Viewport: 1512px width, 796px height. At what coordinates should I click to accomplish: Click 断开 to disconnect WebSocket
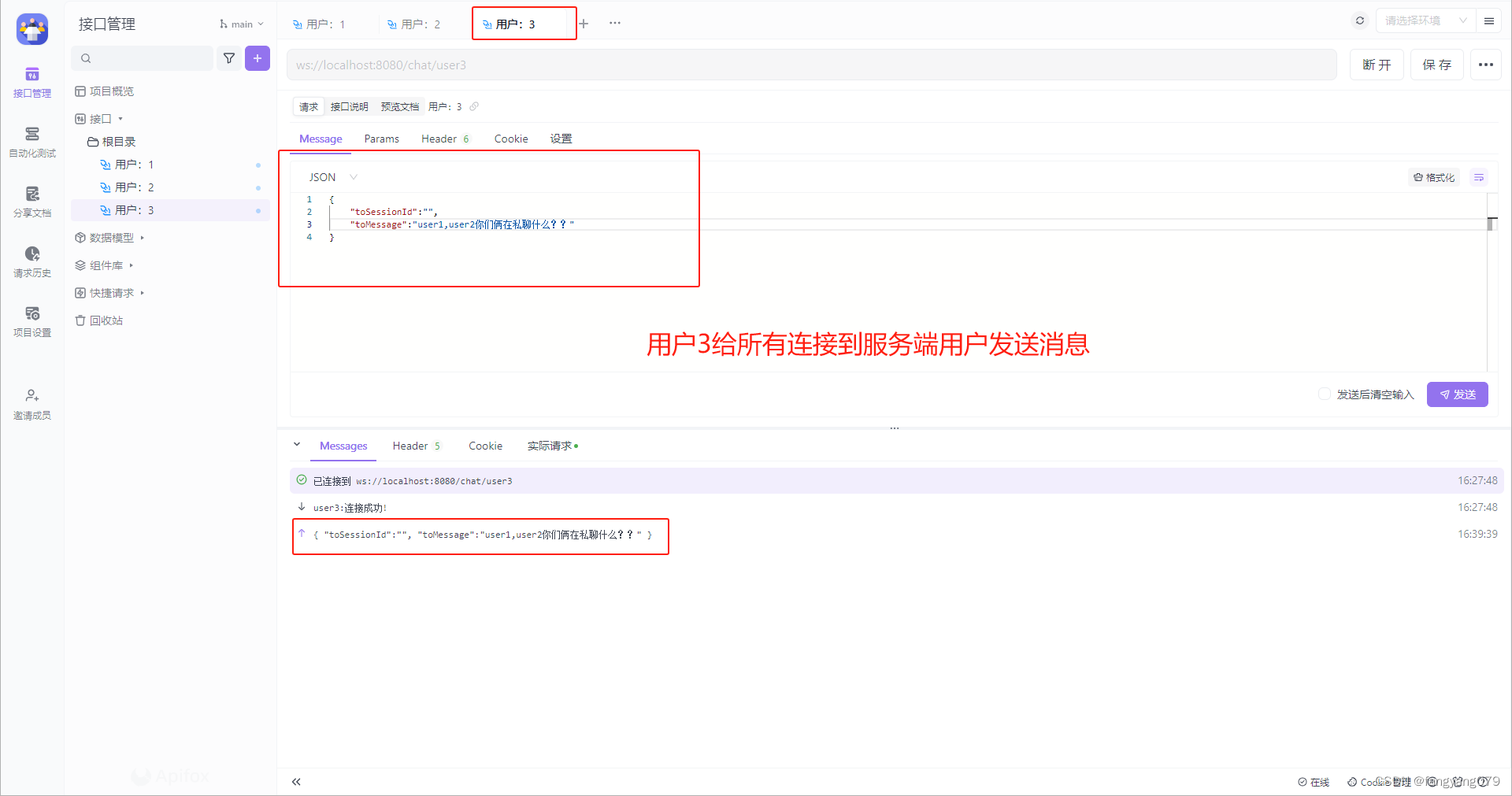click(1376, 65)
